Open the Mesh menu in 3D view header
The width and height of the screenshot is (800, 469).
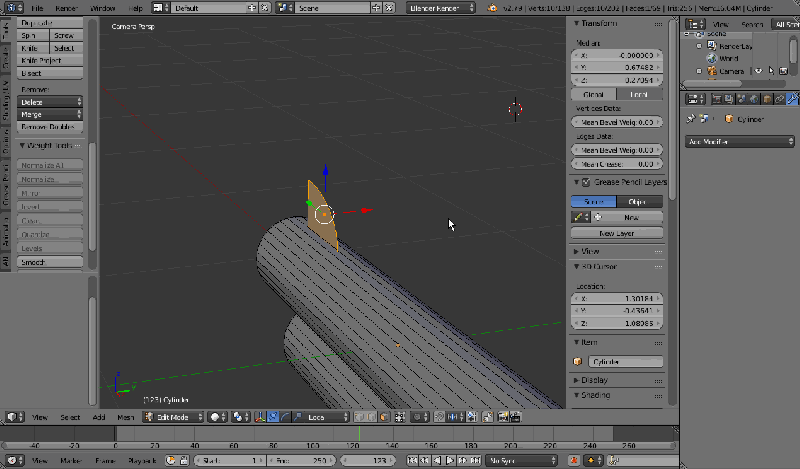[x=126, y=417]
